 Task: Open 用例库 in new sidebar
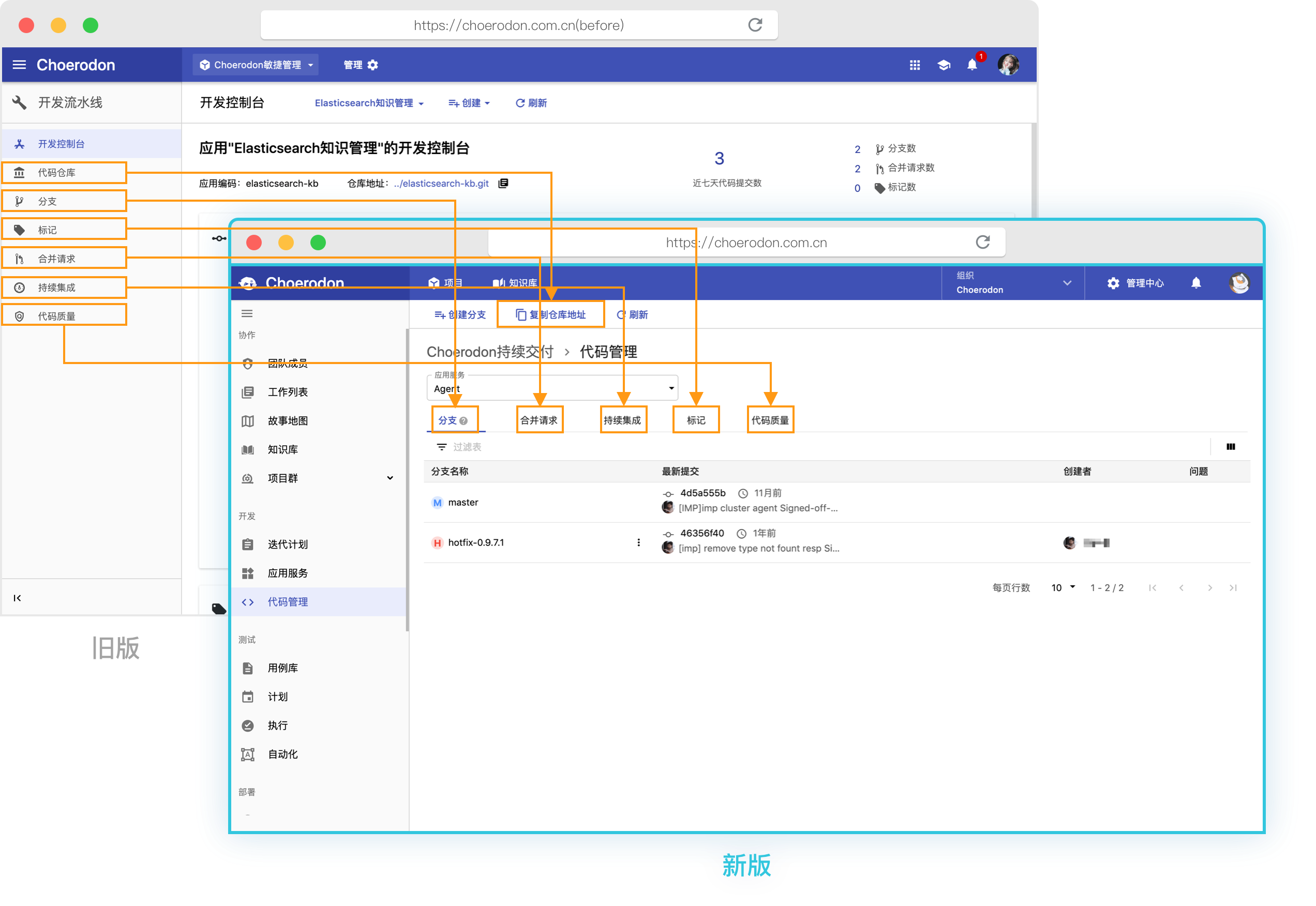coord(320,668)
